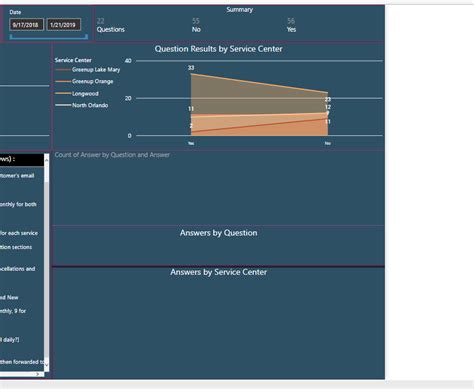Click the 33 data label in chart
Screen dimensions: 474x389
191,68
